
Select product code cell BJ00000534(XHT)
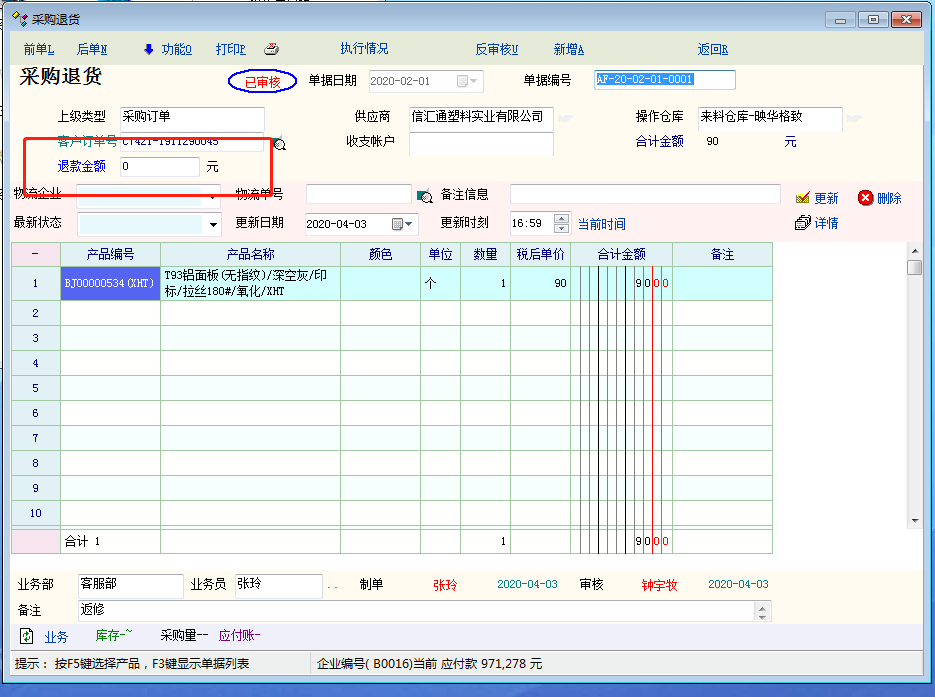click(110, 283)
